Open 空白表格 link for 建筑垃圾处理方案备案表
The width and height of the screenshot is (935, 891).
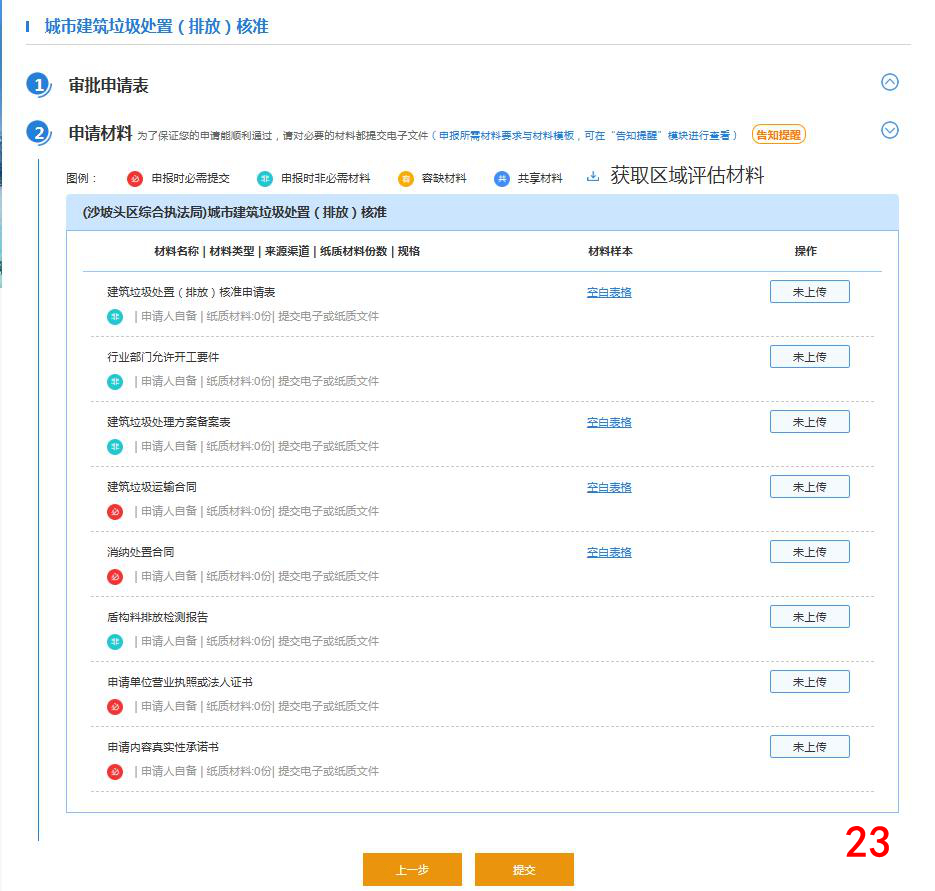point(609,423)
